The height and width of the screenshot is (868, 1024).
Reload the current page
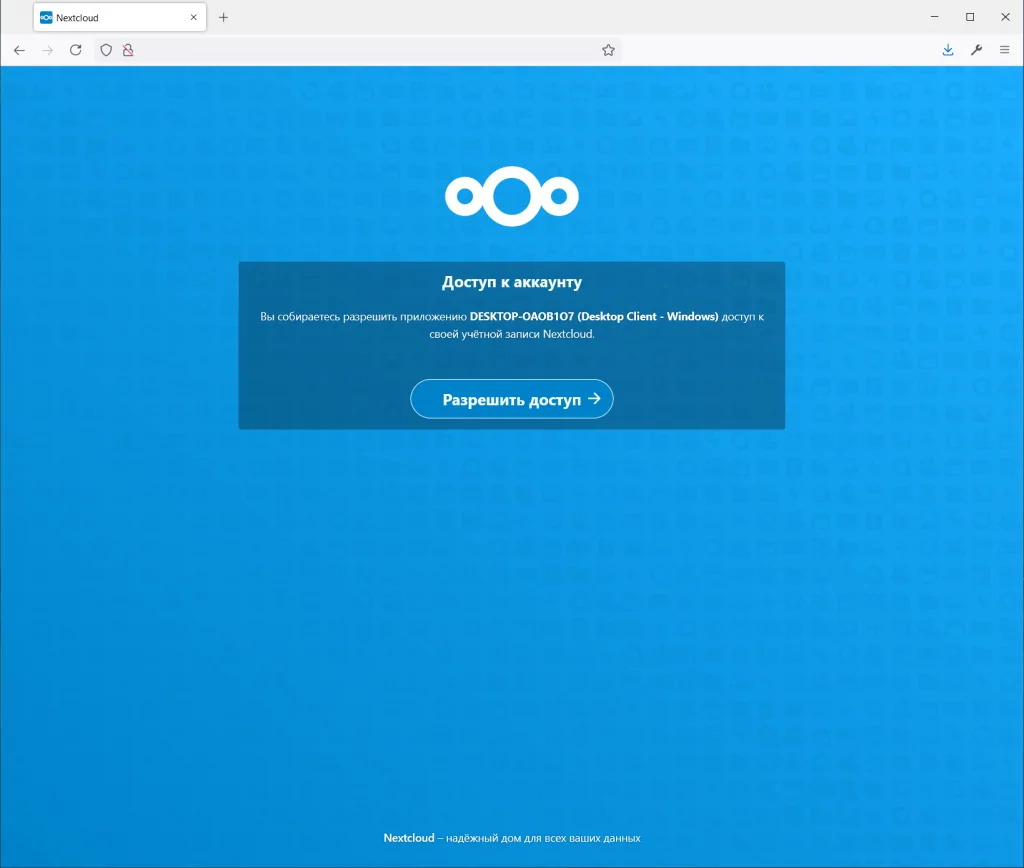click(76, 50)
